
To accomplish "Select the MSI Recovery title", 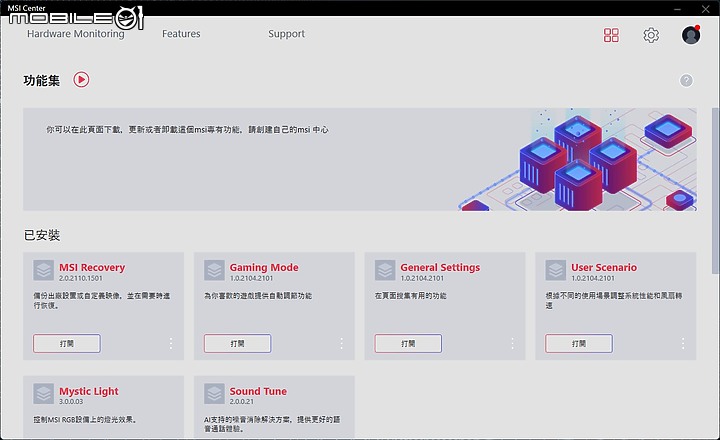I will point(92,267).
